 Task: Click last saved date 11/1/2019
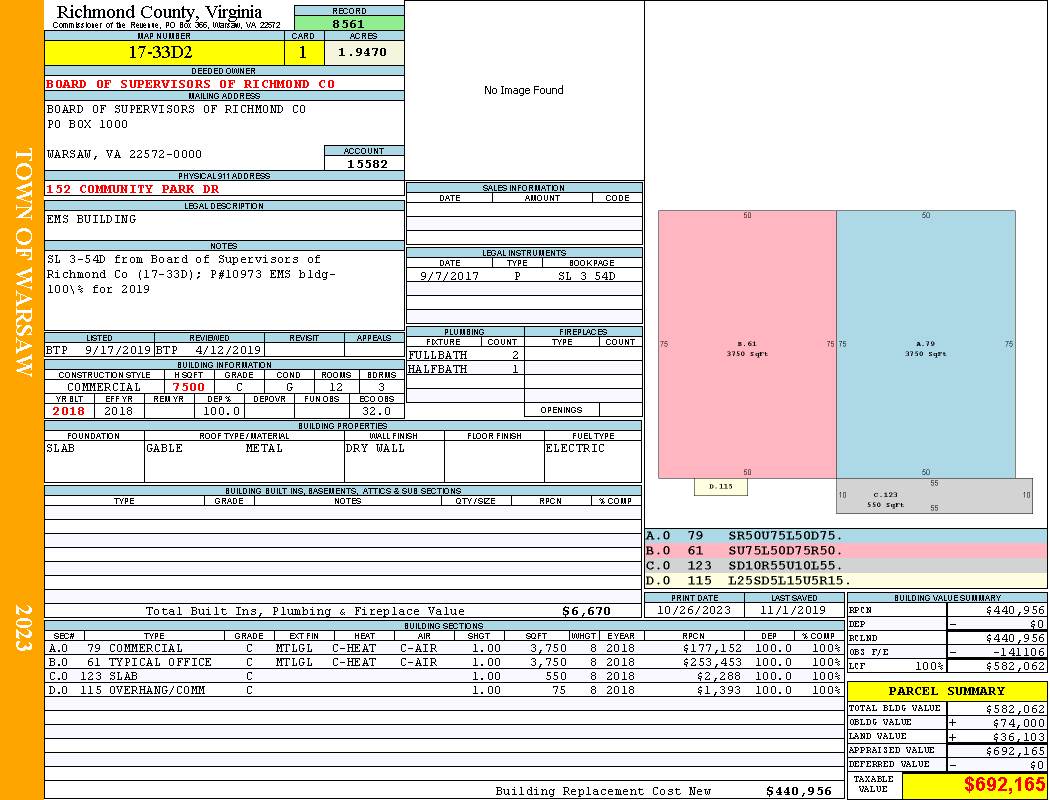(794, 611)
